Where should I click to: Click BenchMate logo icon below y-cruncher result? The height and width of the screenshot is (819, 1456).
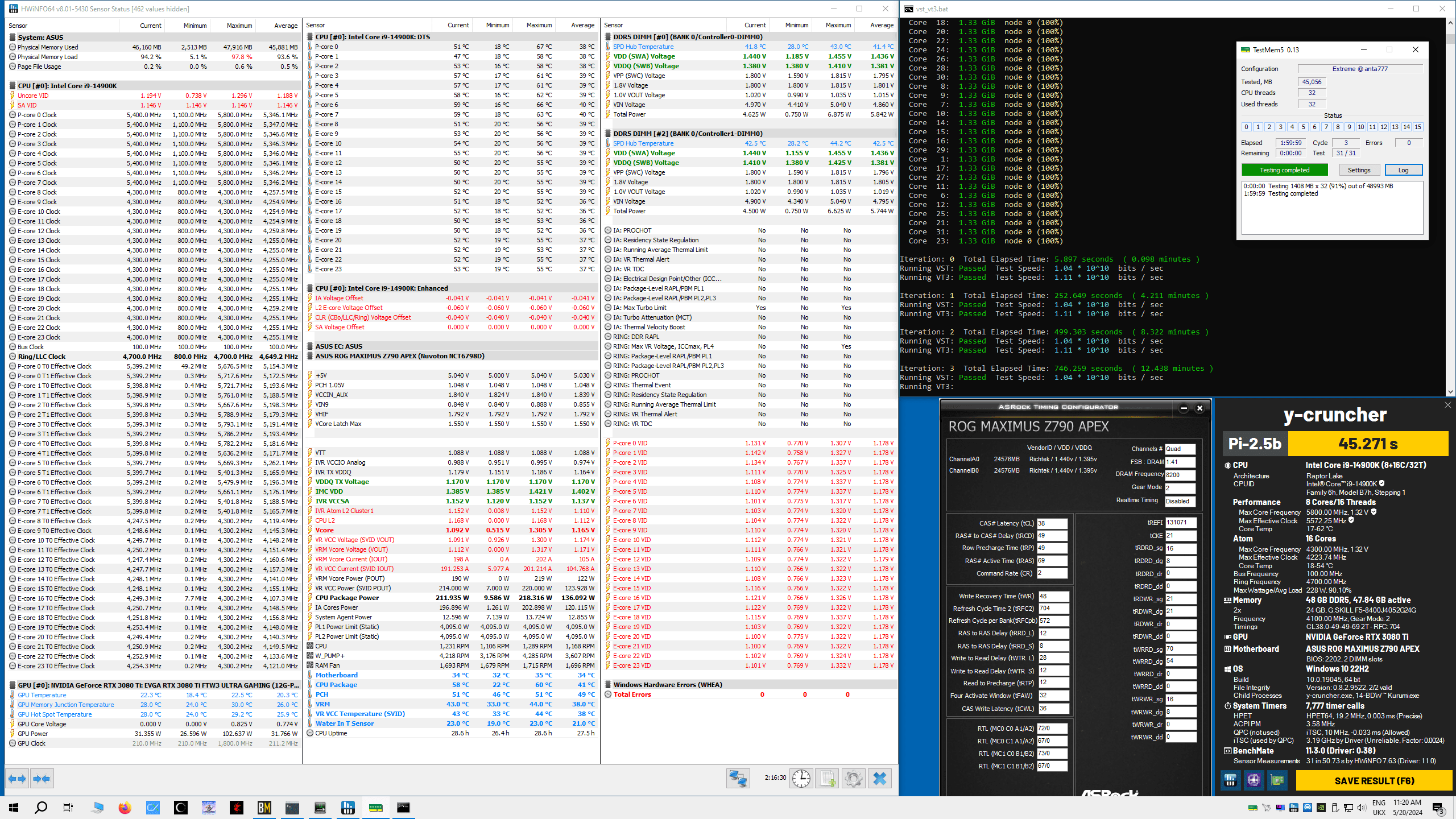tap(1230, 780)
